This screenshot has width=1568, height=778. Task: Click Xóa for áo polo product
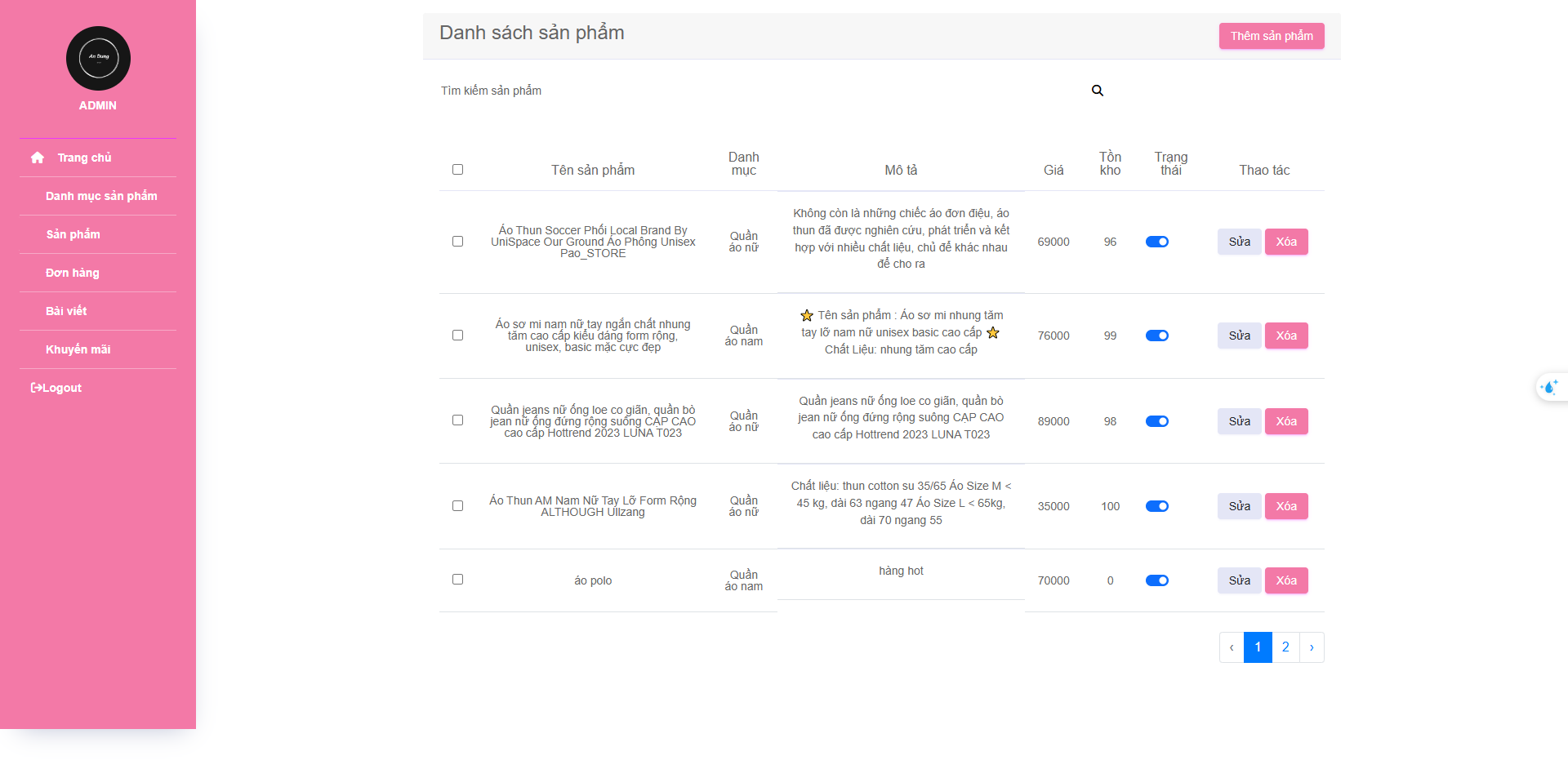click(1286, 580)
